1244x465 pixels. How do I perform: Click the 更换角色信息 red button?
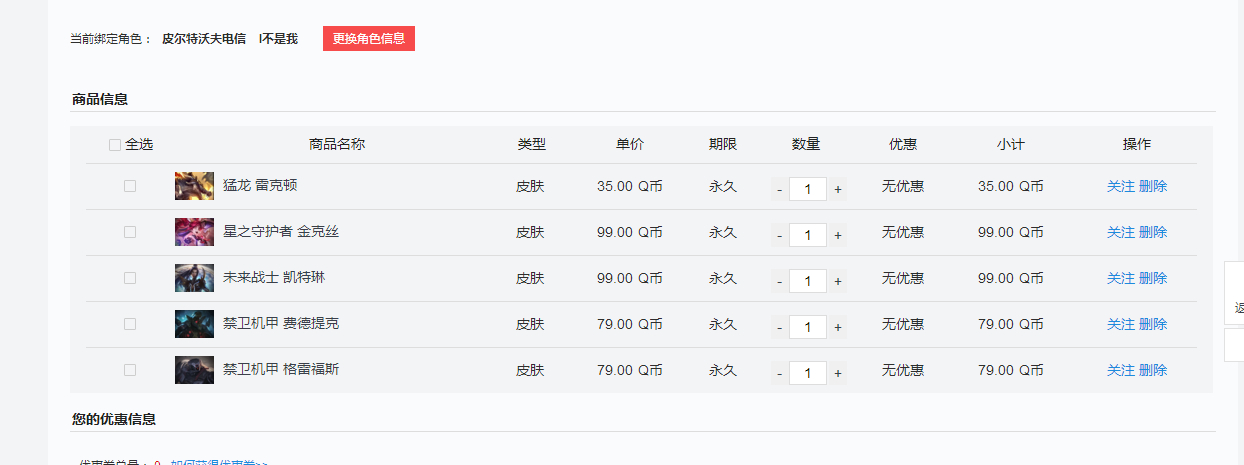click(369, 38)
